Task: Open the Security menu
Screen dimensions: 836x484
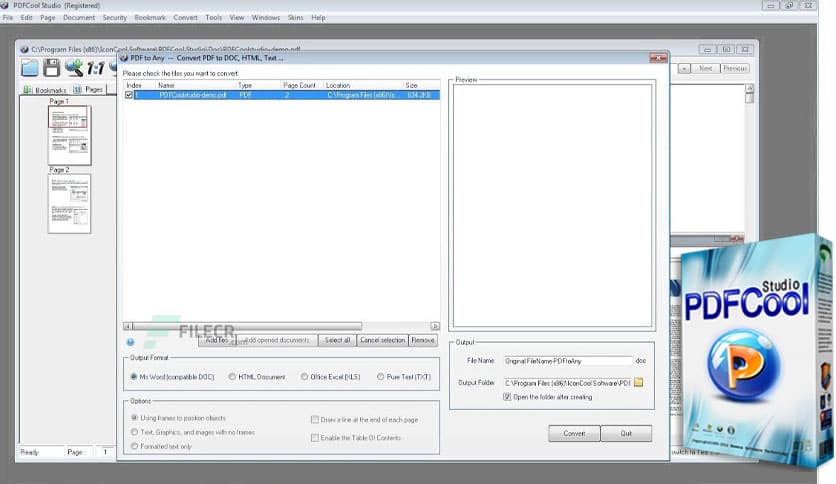Action: (115, 18)
